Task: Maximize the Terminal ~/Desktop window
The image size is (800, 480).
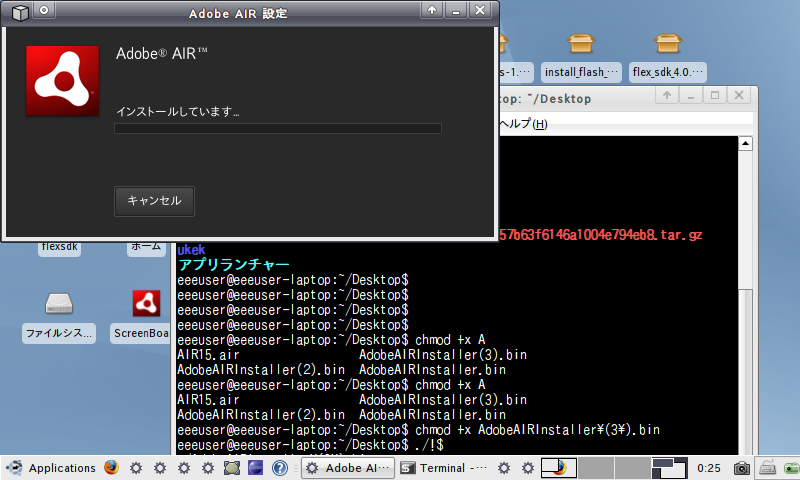Action: [715, 95]
